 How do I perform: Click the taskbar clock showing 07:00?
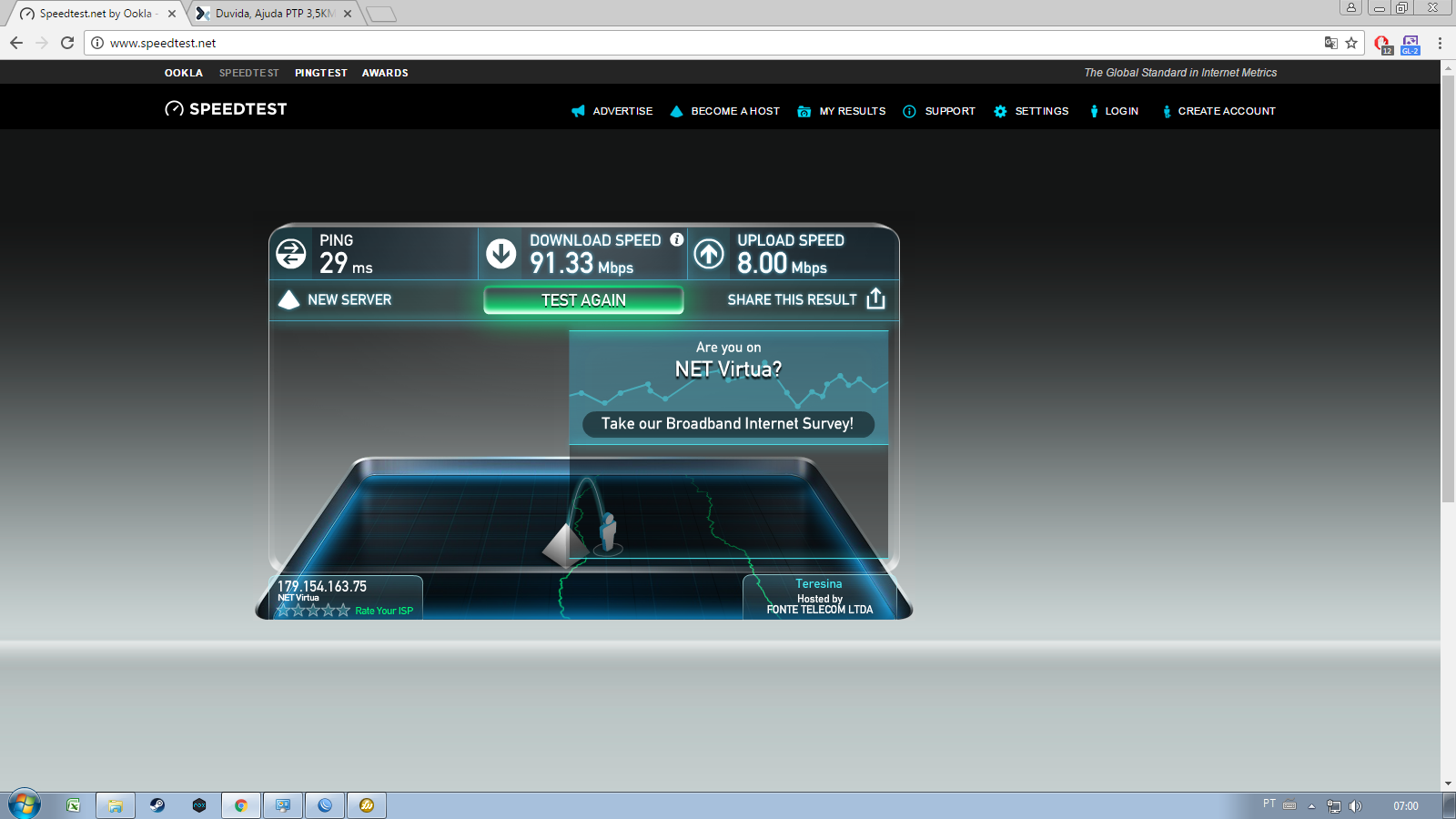(1406, 806)
